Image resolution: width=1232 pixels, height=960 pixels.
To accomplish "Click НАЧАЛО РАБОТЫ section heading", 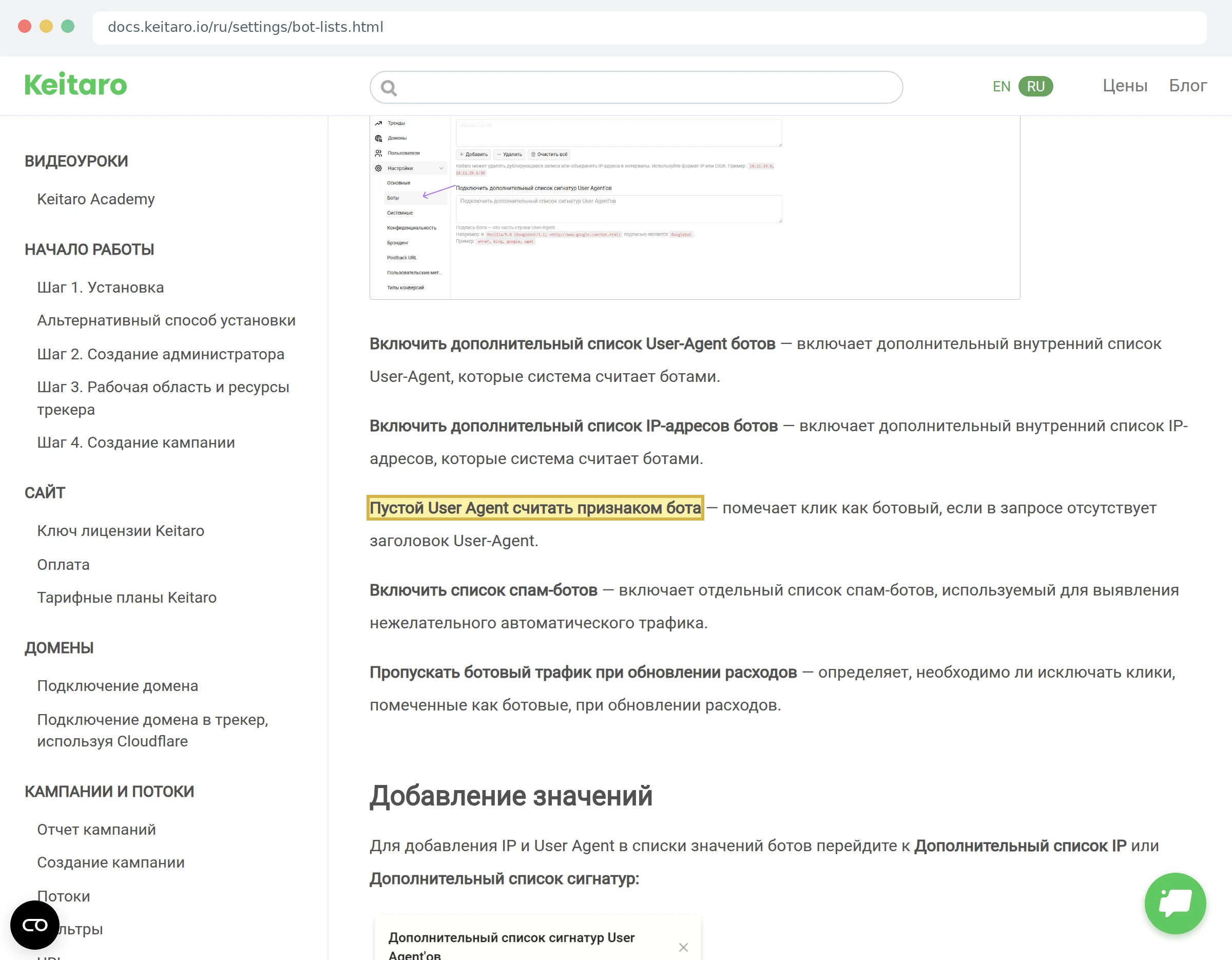I will point(89,249).
